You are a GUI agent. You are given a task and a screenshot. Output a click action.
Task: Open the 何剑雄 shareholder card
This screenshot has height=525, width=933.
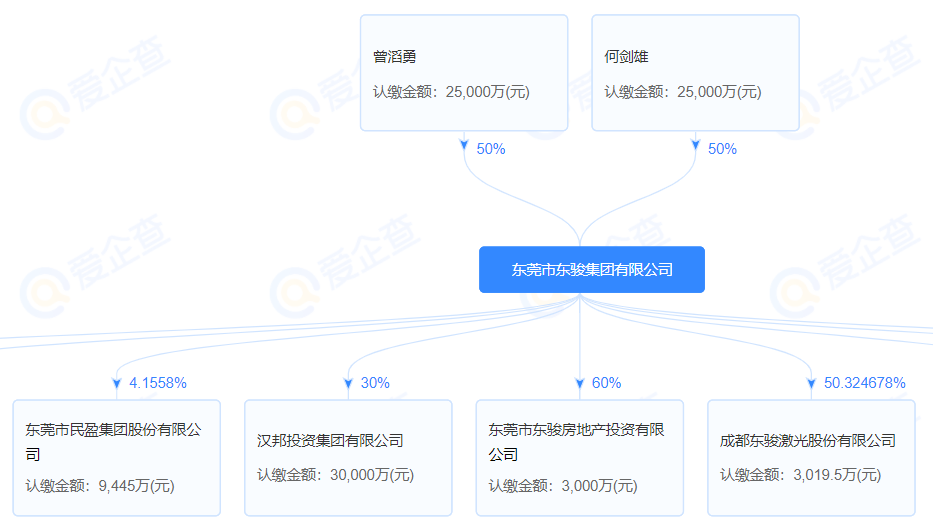tap(695, 73)
